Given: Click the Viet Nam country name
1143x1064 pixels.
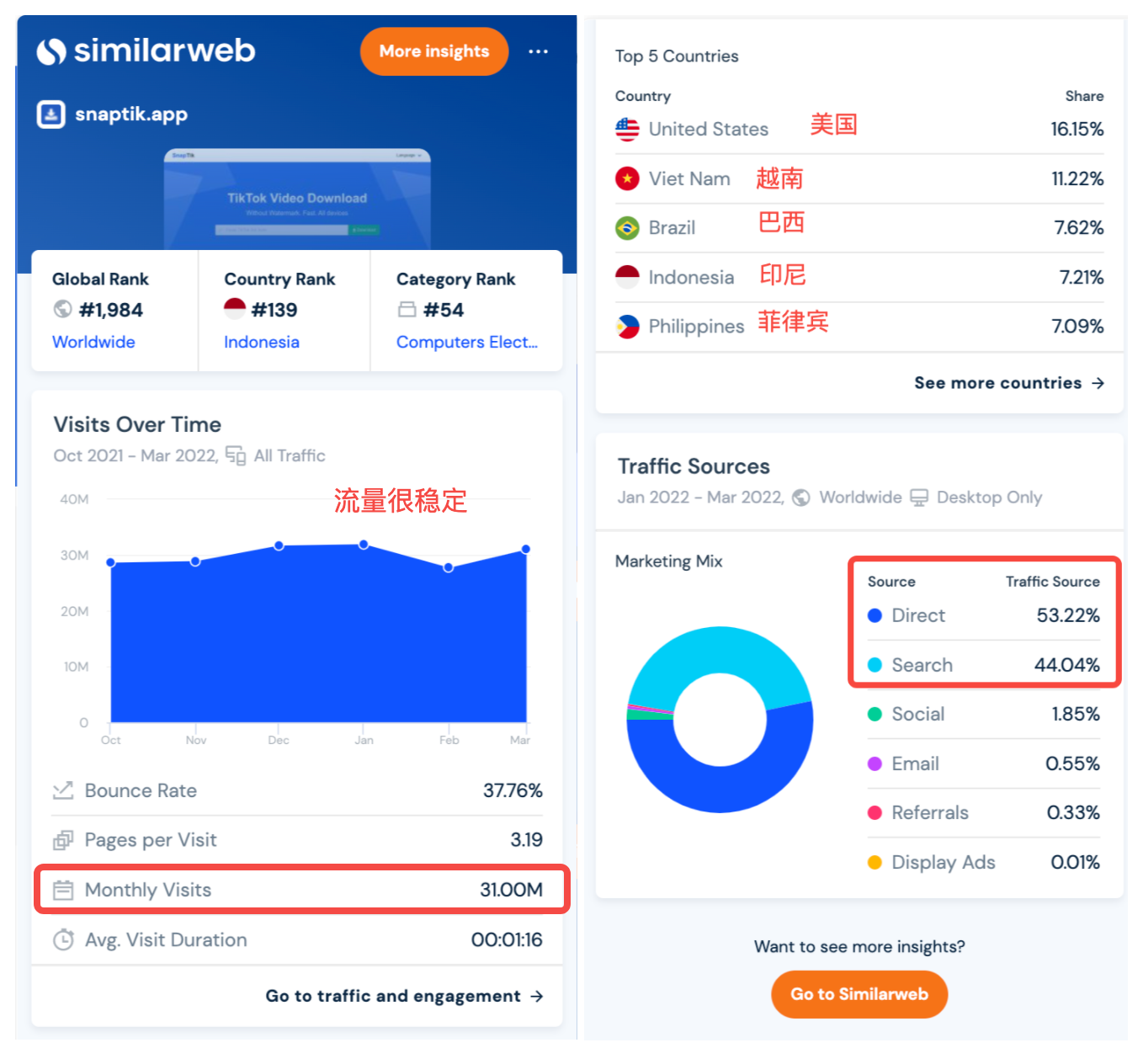Looking at the screenshot, I should click(689, 178).
